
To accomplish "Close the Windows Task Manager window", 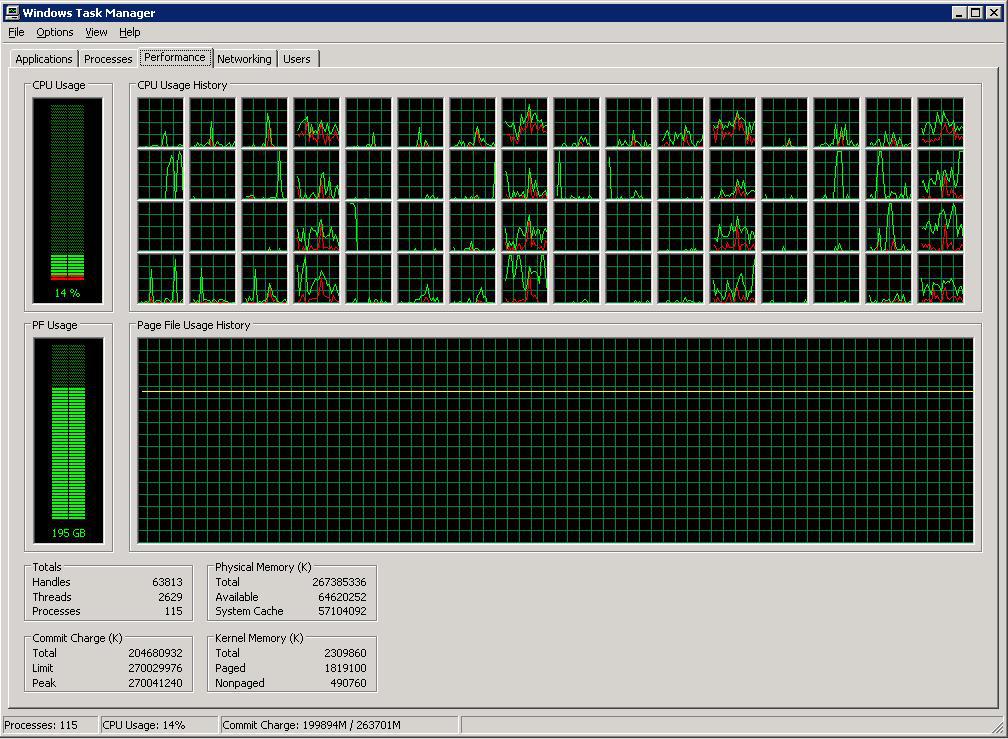I will coord(993,13).
